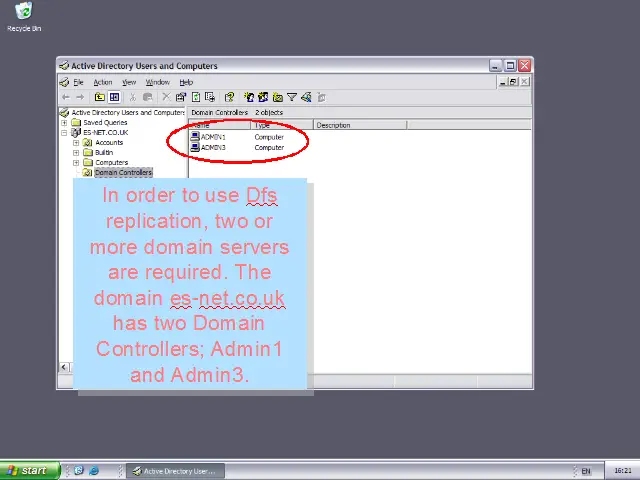Sort by the Description column header

point(360,125)
